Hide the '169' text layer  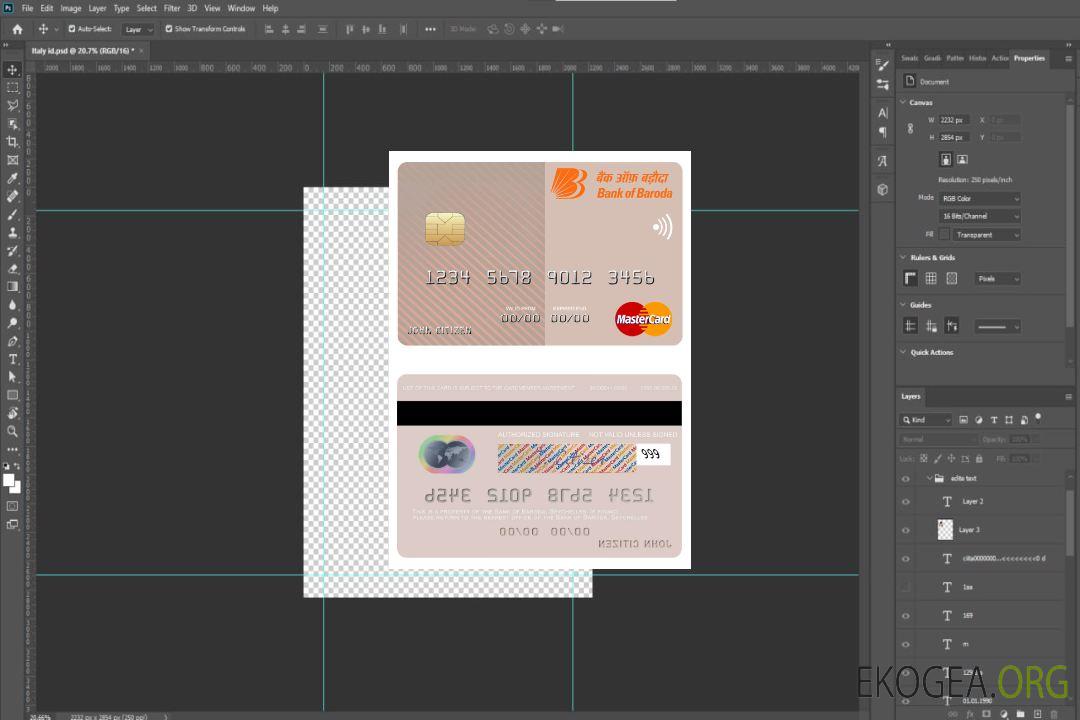906,616
